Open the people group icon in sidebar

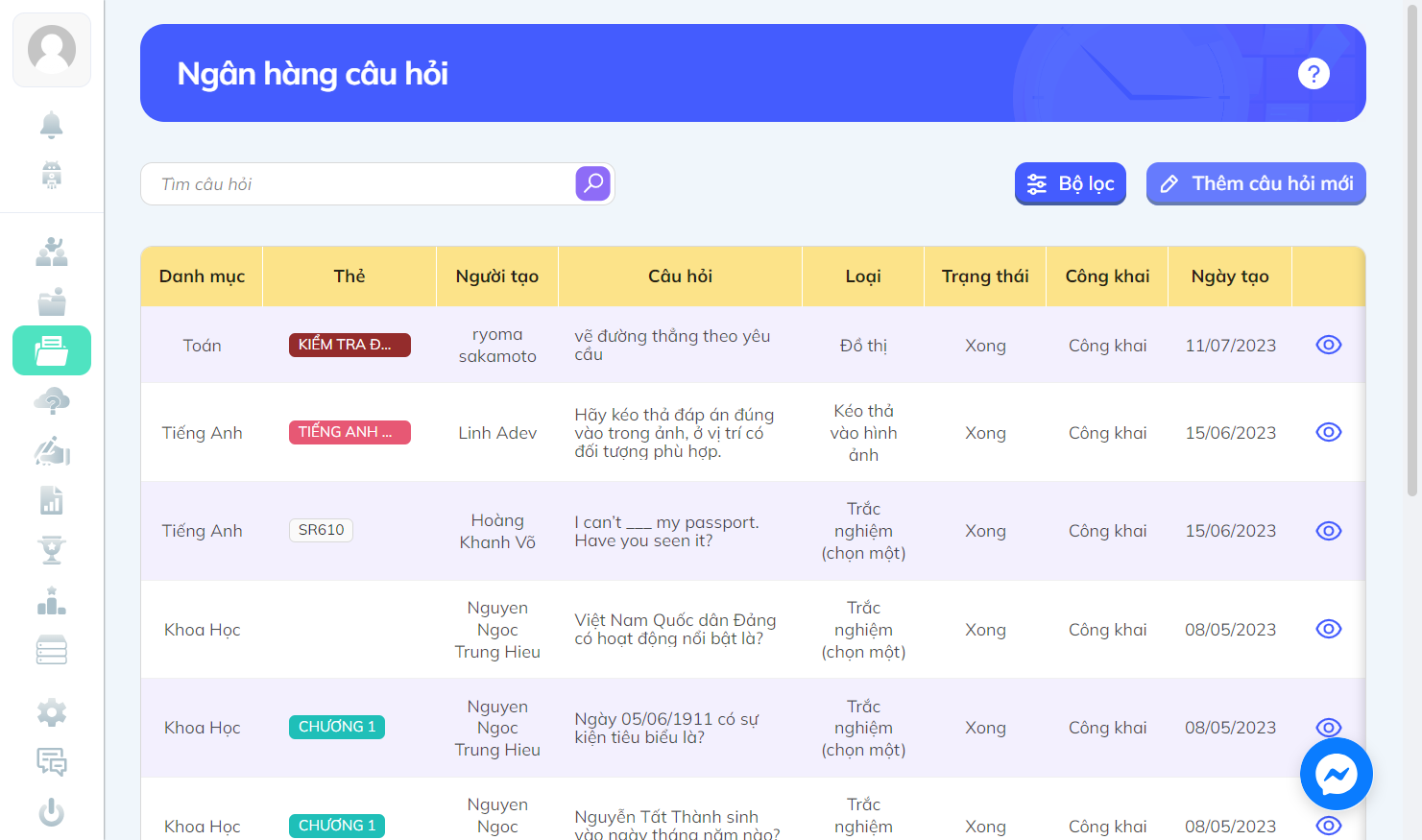(52, 252)
